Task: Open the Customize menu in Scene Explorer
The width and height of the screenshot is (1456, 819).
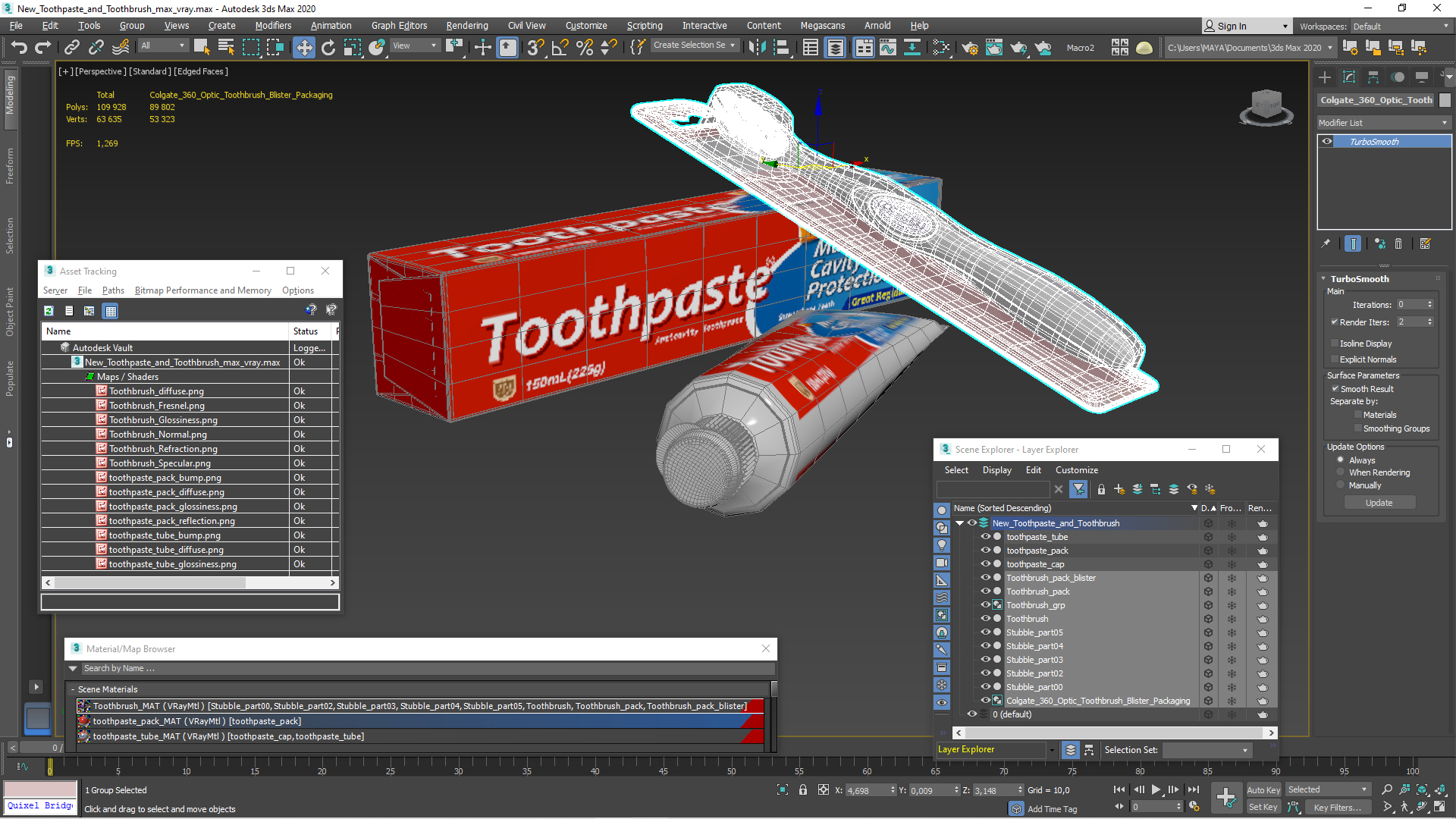Action: pos(1076,470)
